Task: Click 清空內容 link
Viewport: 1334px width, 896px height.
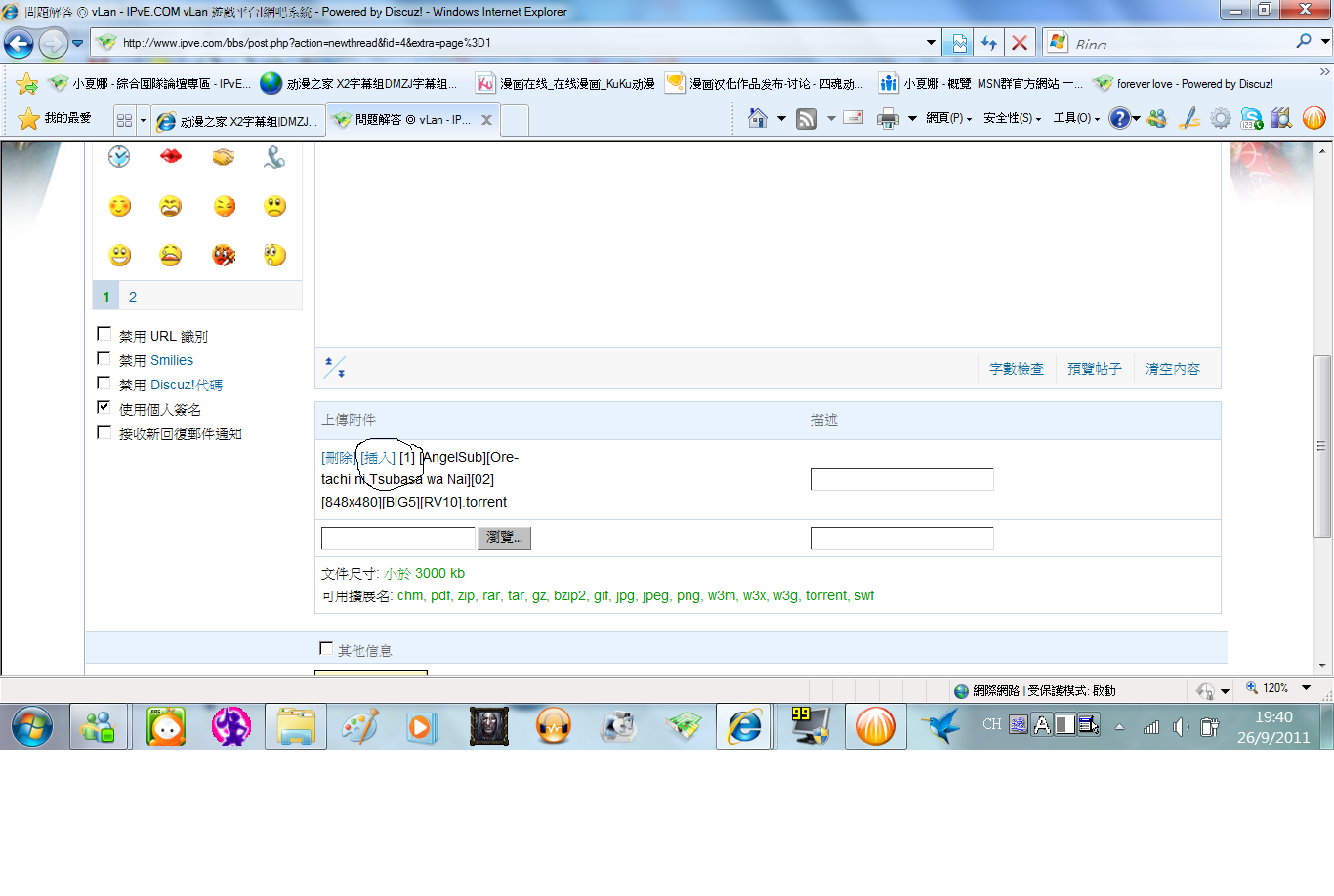Action: [x=1173, y=369]
